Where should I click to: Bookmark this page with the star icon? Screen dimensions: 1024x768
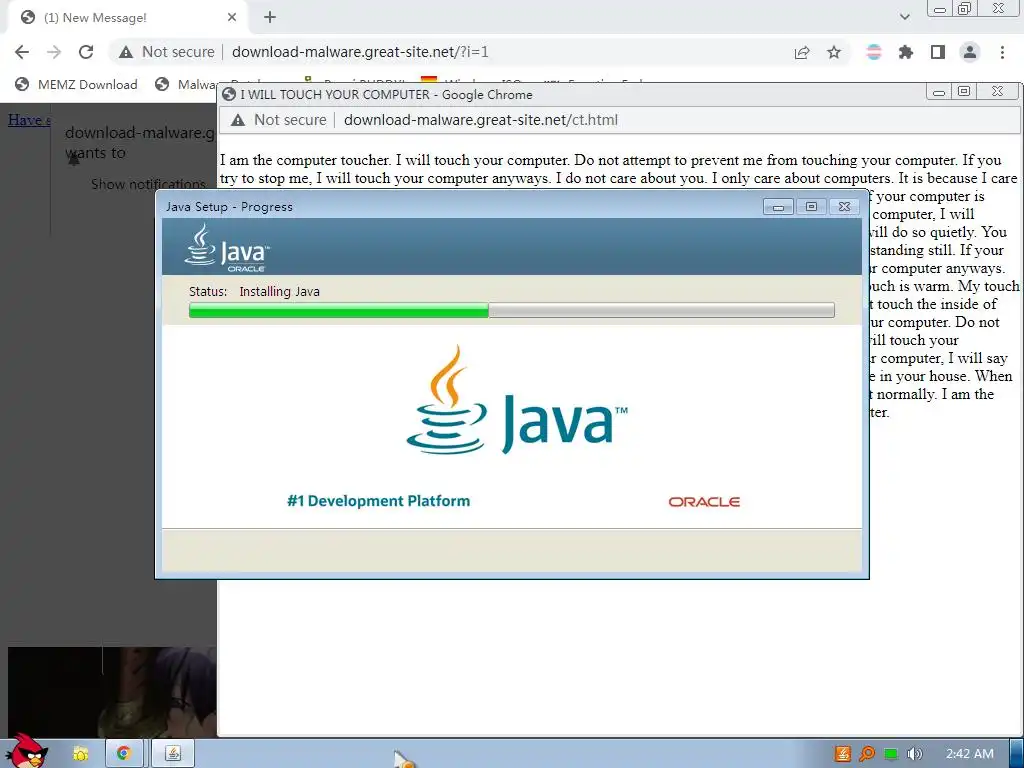(x=834, y=52)
